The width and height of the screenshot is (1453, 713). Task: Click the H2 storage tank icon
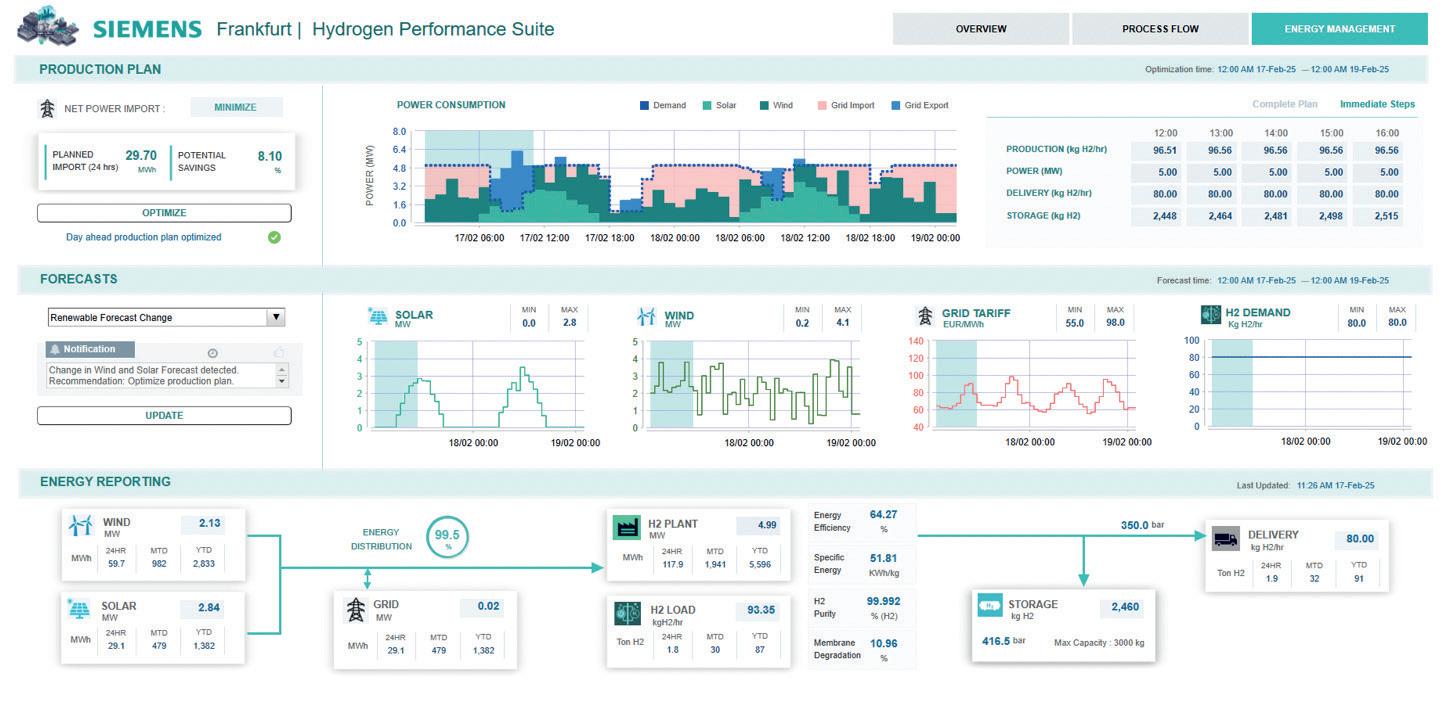pos(990,606)
